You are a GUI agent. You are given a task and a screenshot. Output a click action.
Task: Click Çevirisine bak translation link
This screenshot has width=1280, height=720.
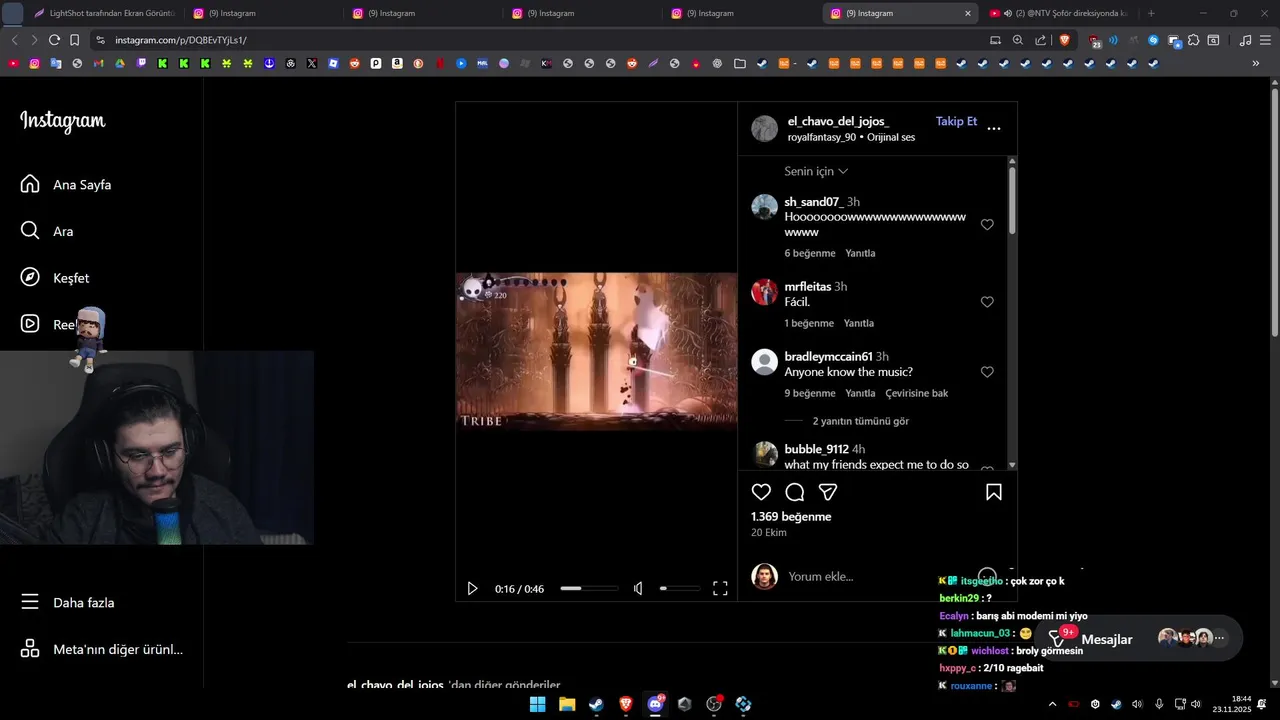tap(917, 393)
